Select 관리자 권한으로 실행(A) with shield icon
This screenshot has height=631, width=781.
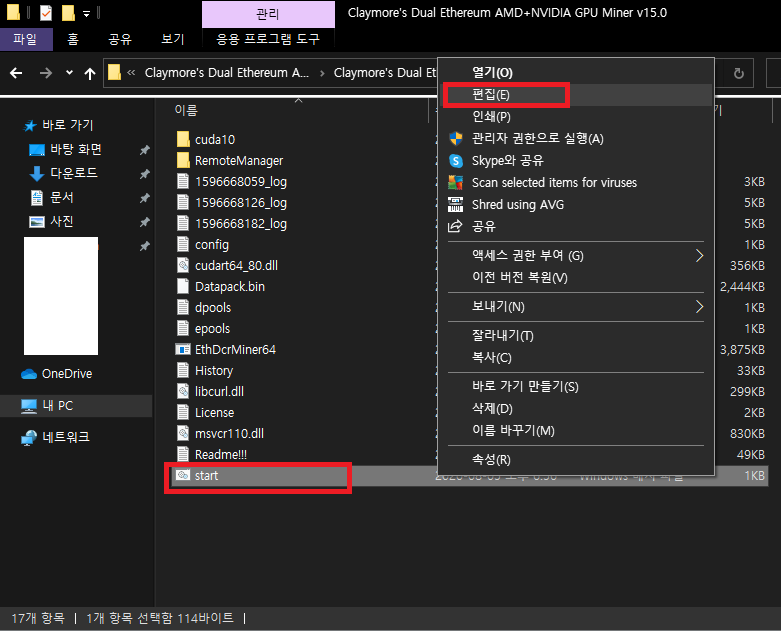coord(576,138)
